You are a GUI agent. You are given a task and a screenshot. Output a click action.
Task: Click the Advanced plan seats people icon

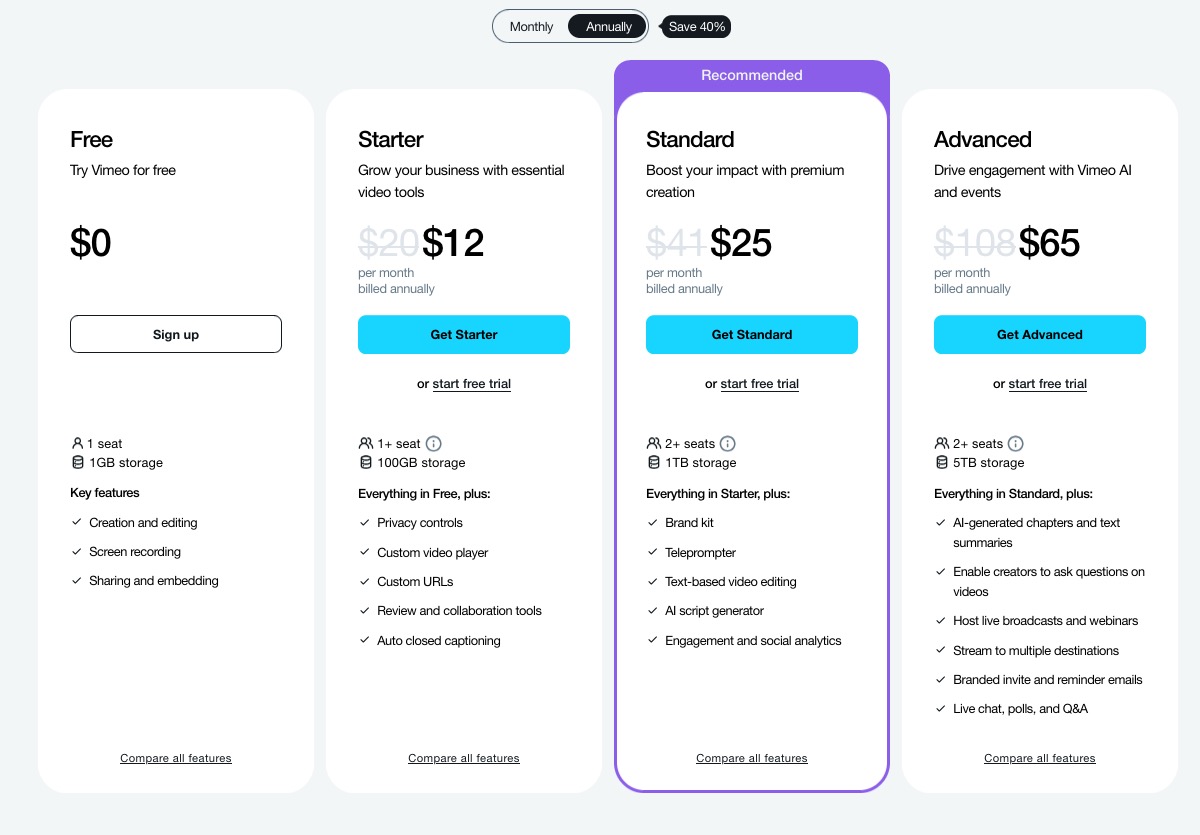coord(942,444)
